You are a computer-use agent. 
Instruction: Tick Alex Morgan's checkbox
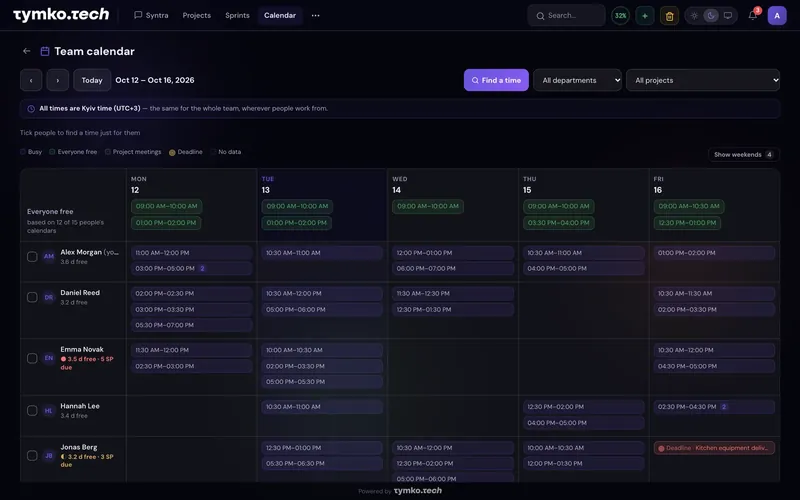[32, 257]
